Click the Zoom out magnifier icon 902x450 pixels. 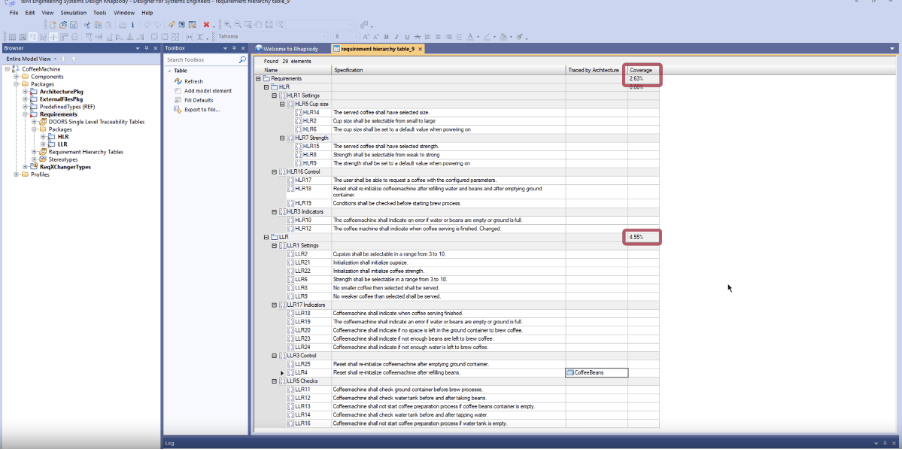(238, 25)
